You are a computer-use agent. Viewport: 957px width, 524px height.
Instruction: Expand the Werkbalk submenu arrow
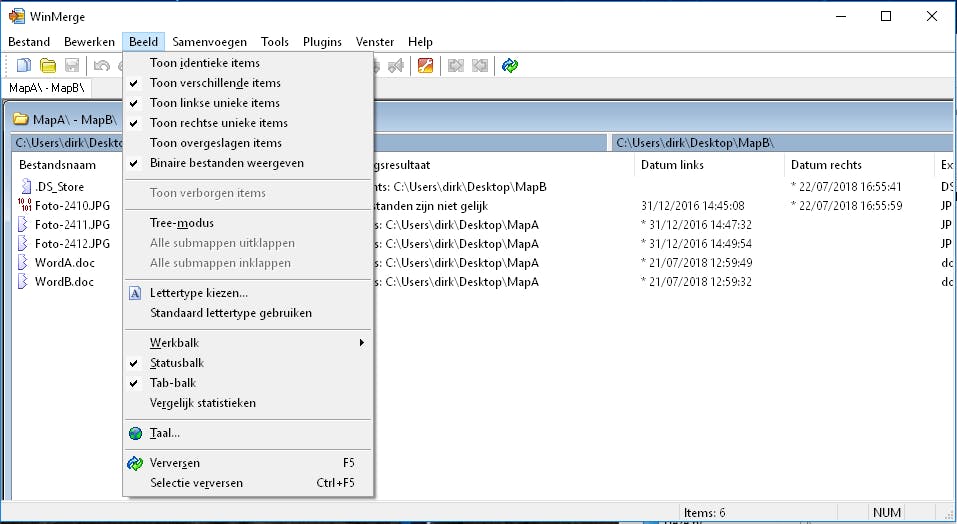pos(362,343)
